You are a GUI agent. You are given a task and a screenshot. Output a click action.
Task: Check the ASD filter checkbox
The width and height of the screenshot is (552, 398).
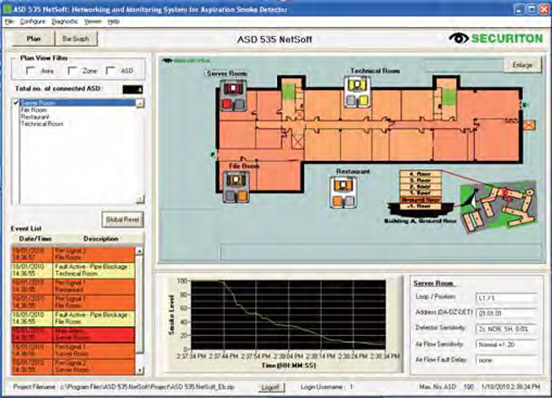(111, 70)
